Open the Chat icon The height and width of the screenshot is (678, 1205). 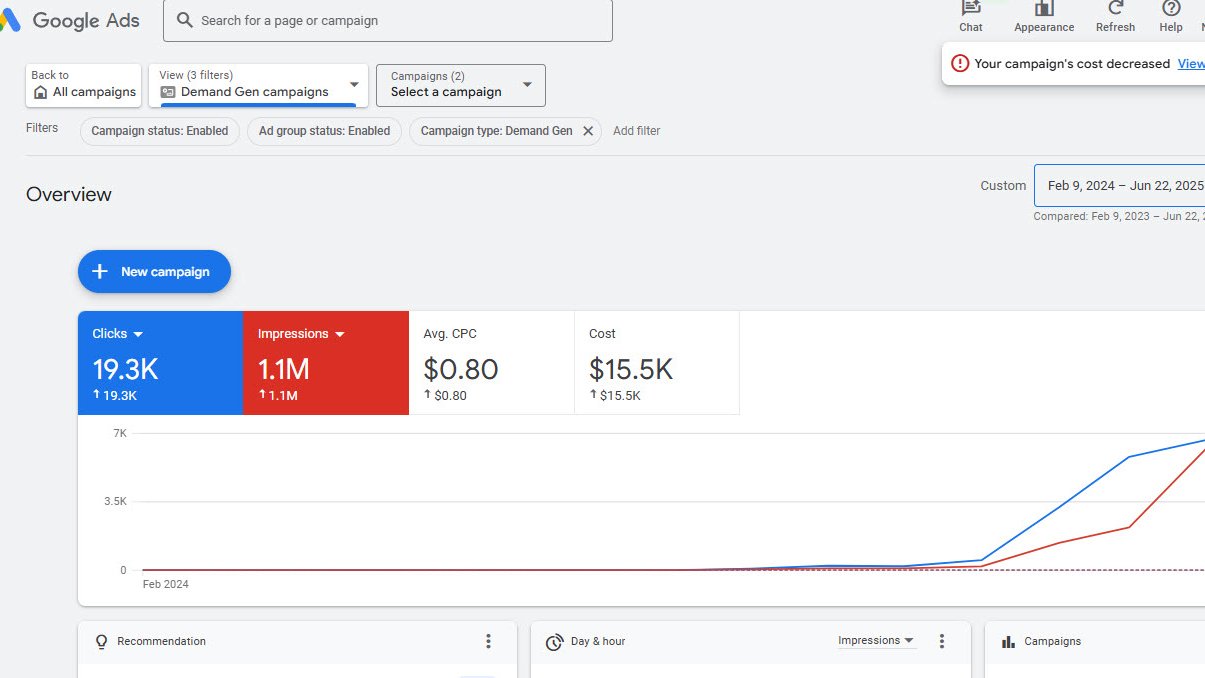coord(971,8)
